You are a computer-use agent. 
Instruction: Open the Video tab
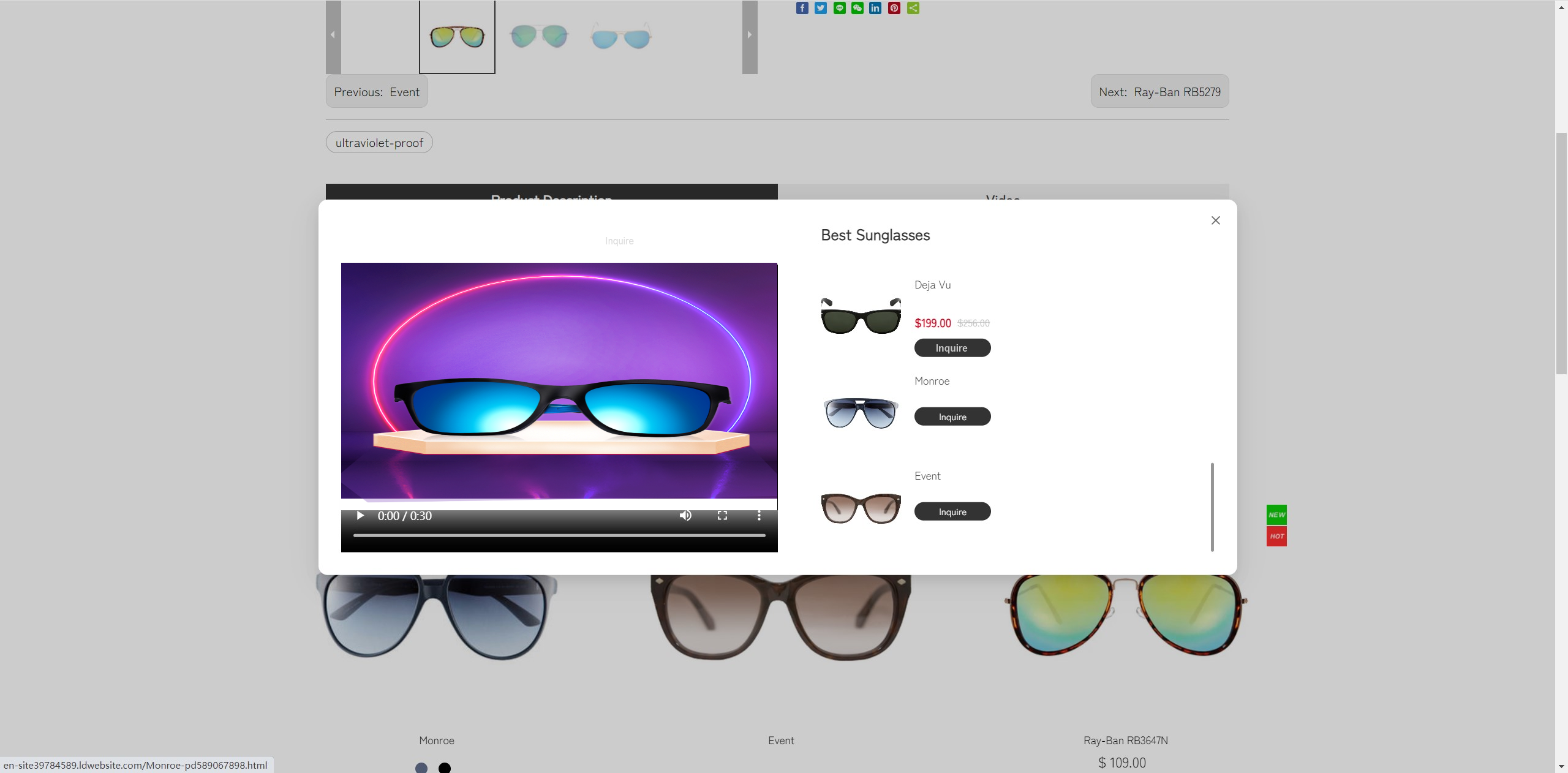point(1003,192)
